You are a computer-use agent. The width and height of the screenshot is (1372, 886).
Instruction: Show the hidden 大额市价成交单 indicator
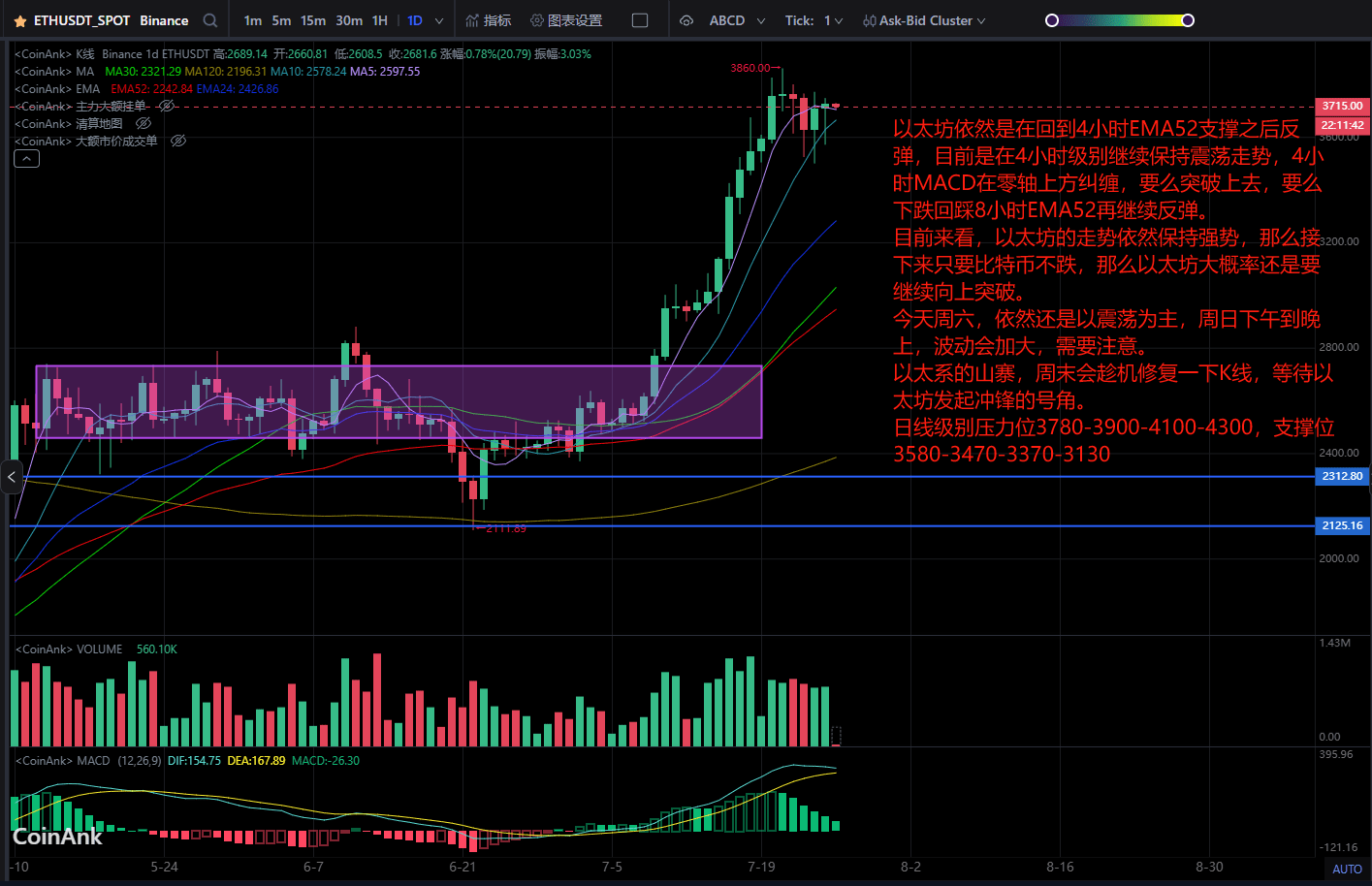pos(178,141)
